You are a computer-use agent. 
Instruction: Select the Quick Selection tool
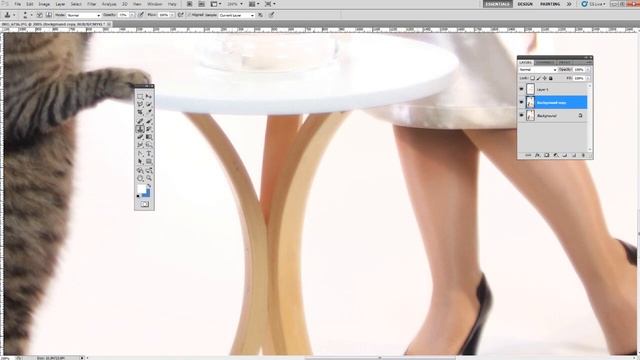point(149,104)
